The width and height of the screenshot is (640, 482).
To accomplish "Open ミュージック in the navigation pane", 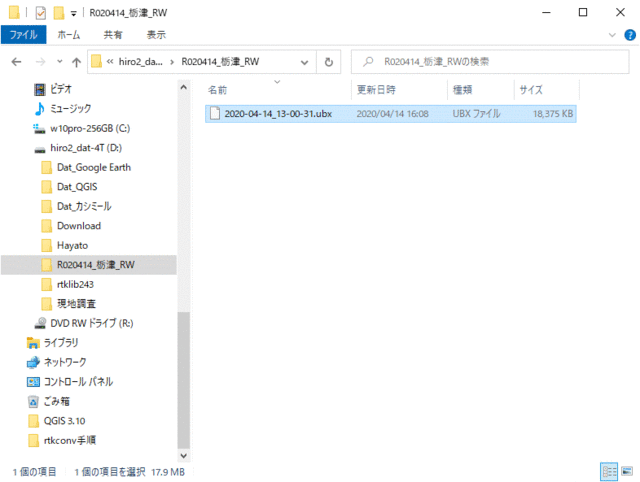I will click(x=70, y=109).
